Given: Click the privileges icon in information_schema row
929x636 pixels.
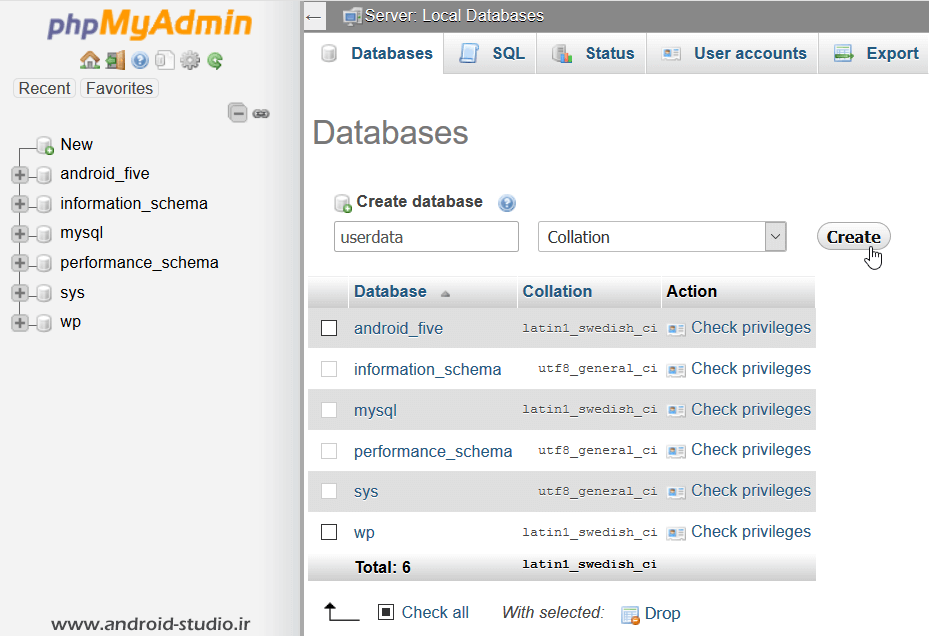Looking at the screenshot, I should point(676,370).
